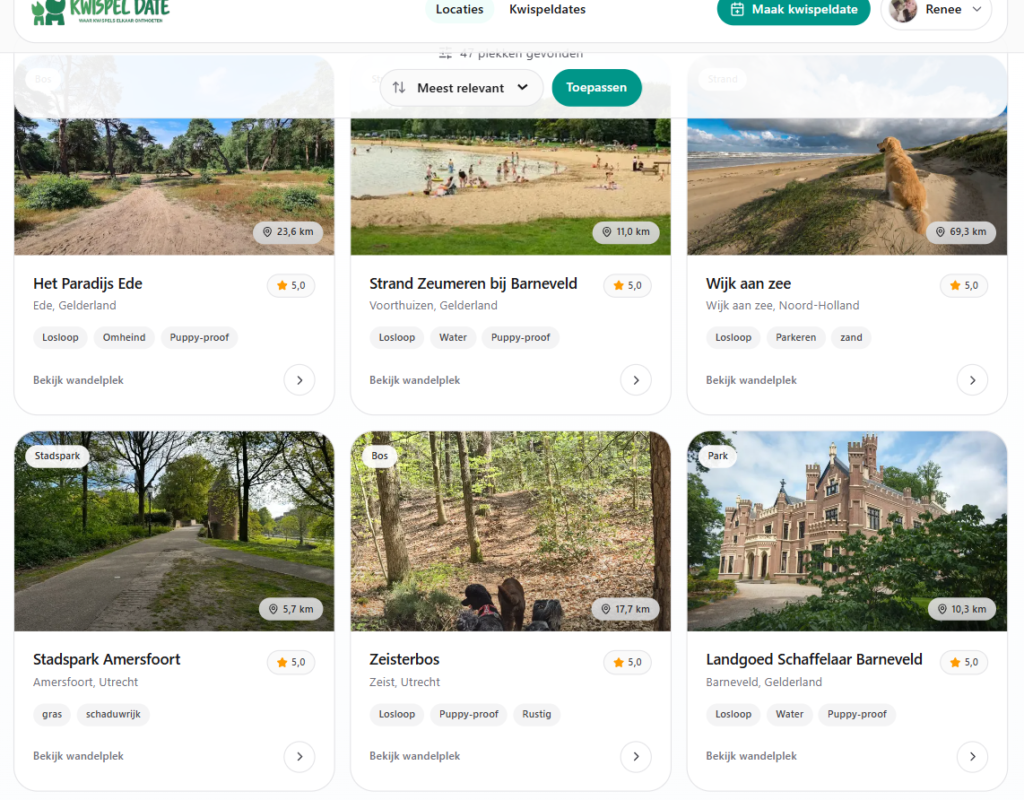The height and width of the screenshot is (800, 1024).
Task: Click Zeisterbos star rating badge
Action: (627, 662)
